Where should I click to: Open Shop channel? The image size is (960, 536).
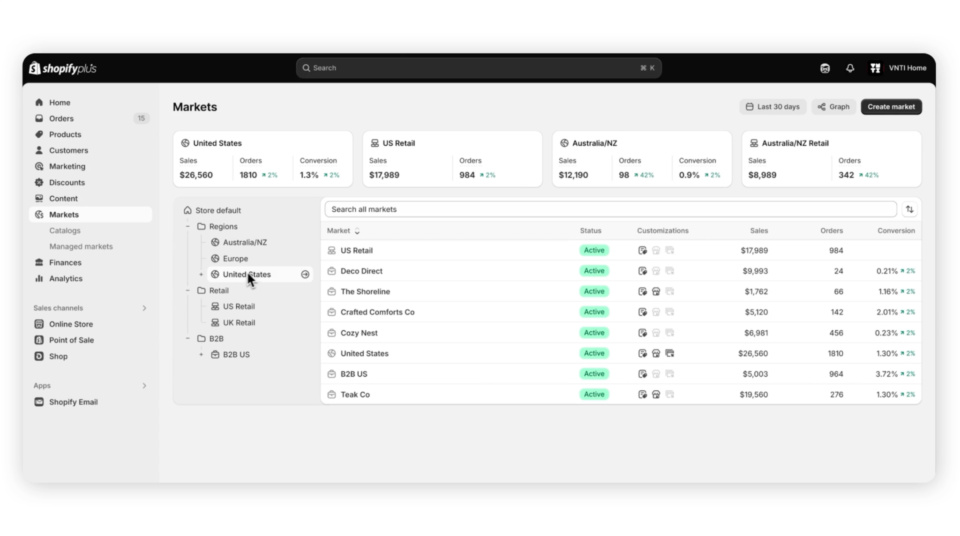click(90, 356)
